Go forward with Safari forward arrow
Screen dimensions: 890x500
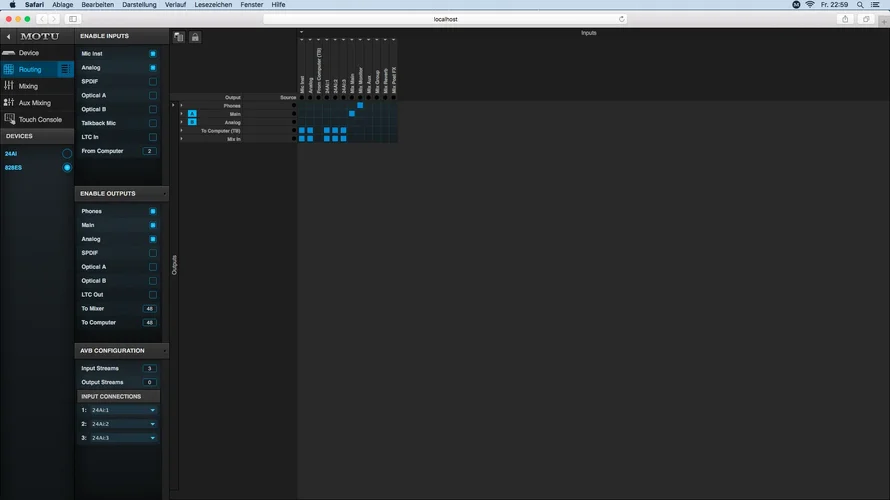54,19
